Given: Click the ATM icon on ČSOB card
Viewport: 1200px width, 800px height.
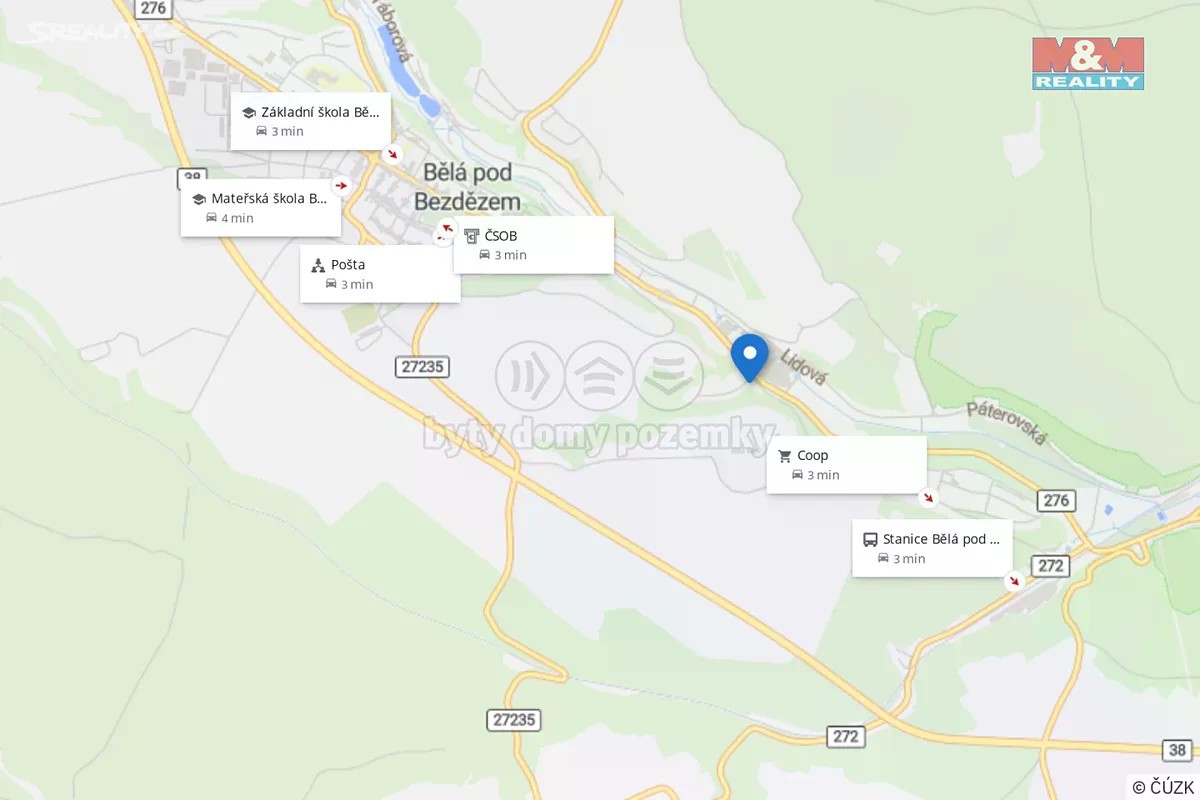Looking at the screenshot, I should tap(472, 236).
